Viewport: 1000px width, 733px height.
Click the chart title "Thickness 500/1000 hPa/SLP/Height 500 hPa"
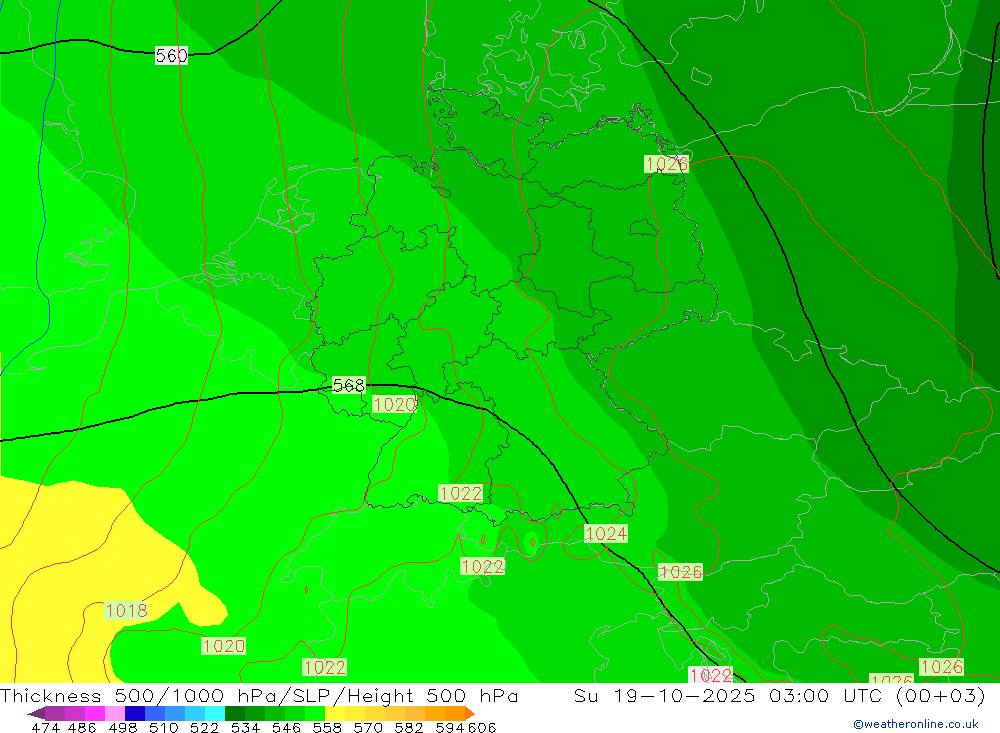click(x=259, y=695)
